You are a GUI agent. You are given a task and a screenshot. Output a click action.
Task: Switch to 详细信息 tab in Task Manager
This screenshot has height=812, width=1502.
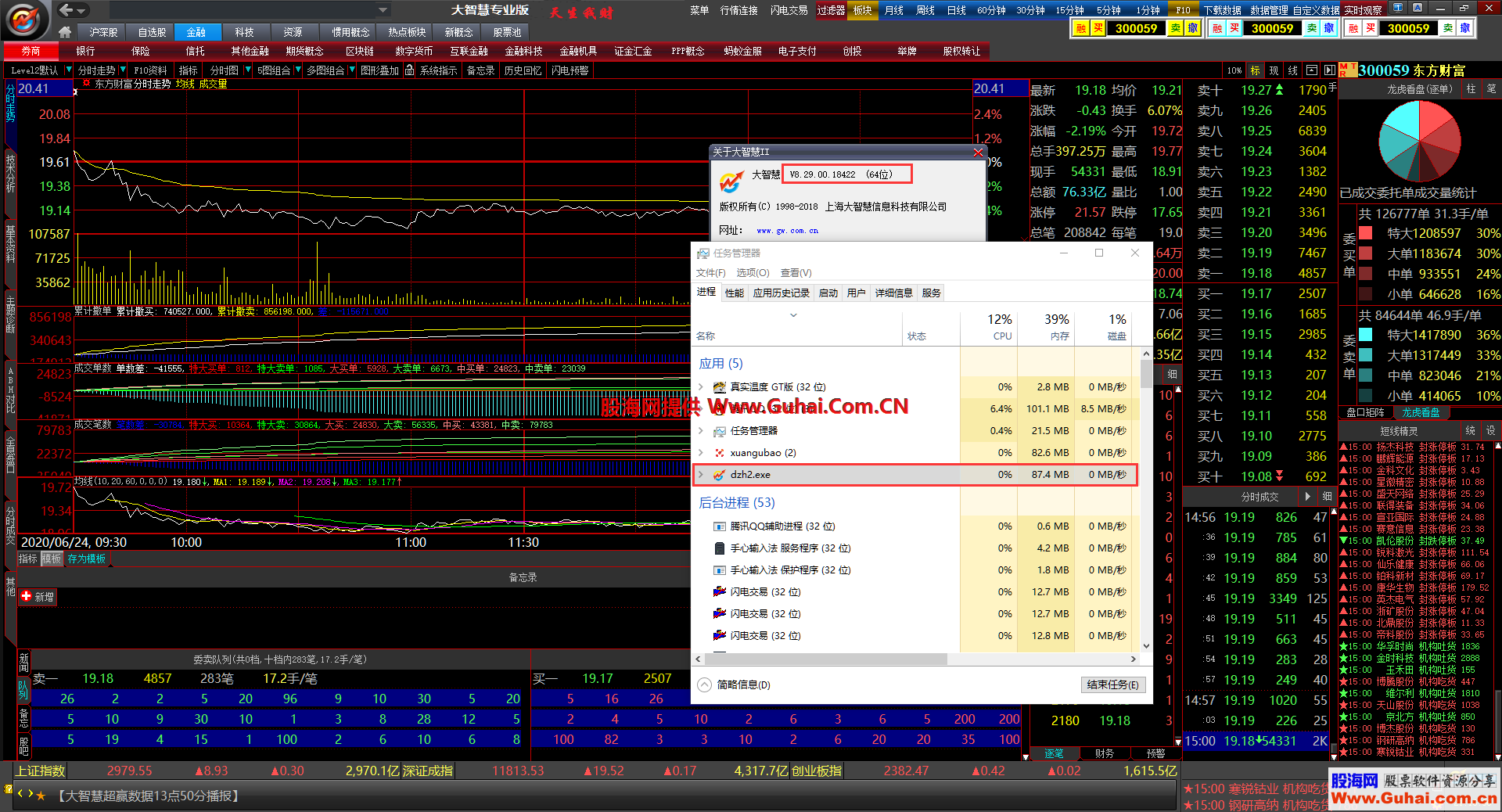[893, 293]
